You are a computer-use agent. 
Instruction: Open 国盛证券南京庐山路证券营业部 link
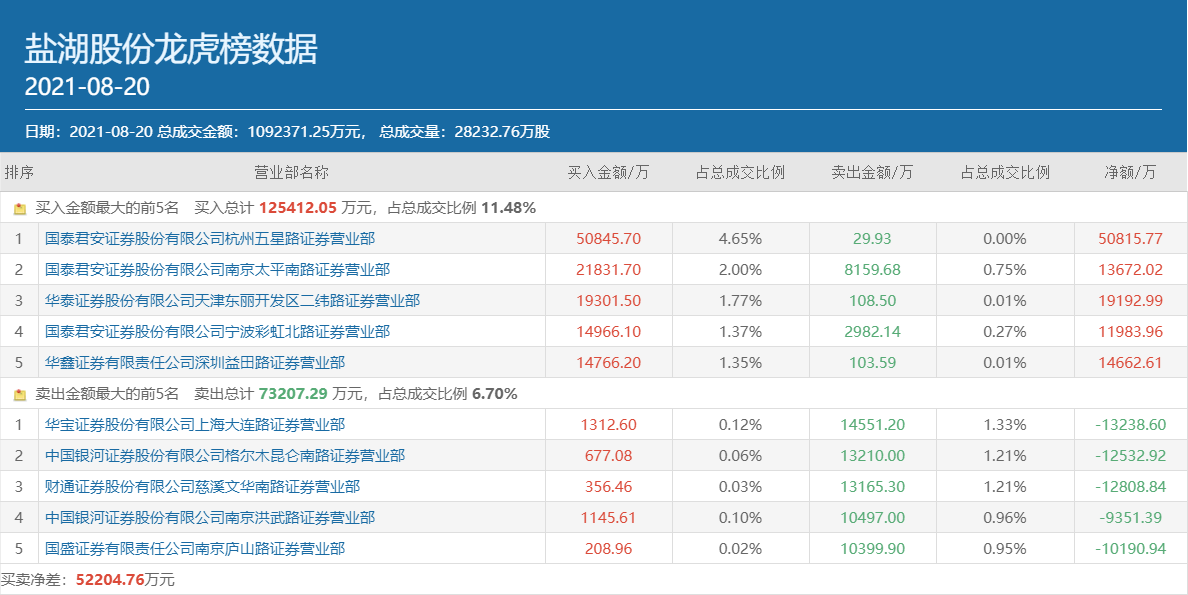[195, 549]
